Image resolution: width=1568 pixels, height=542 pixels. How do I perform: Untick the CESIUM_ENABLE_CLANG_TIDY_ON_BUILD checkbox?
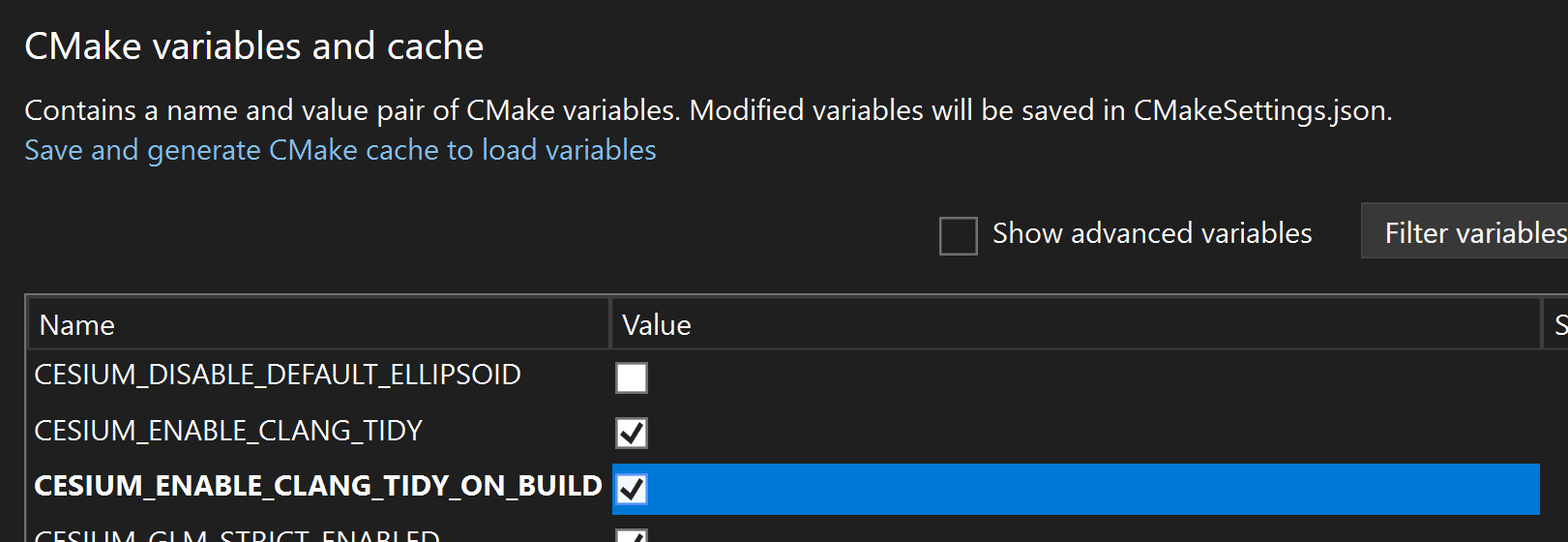coord(632,489)
